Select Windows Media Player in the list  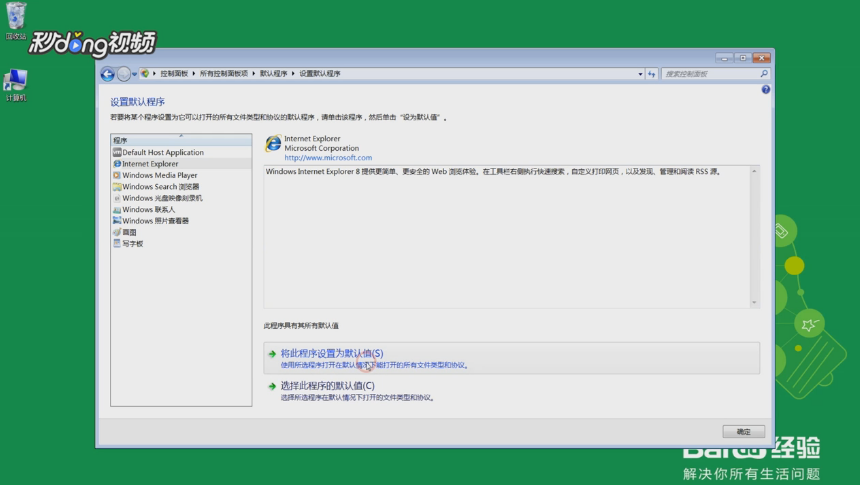[181, 176]
